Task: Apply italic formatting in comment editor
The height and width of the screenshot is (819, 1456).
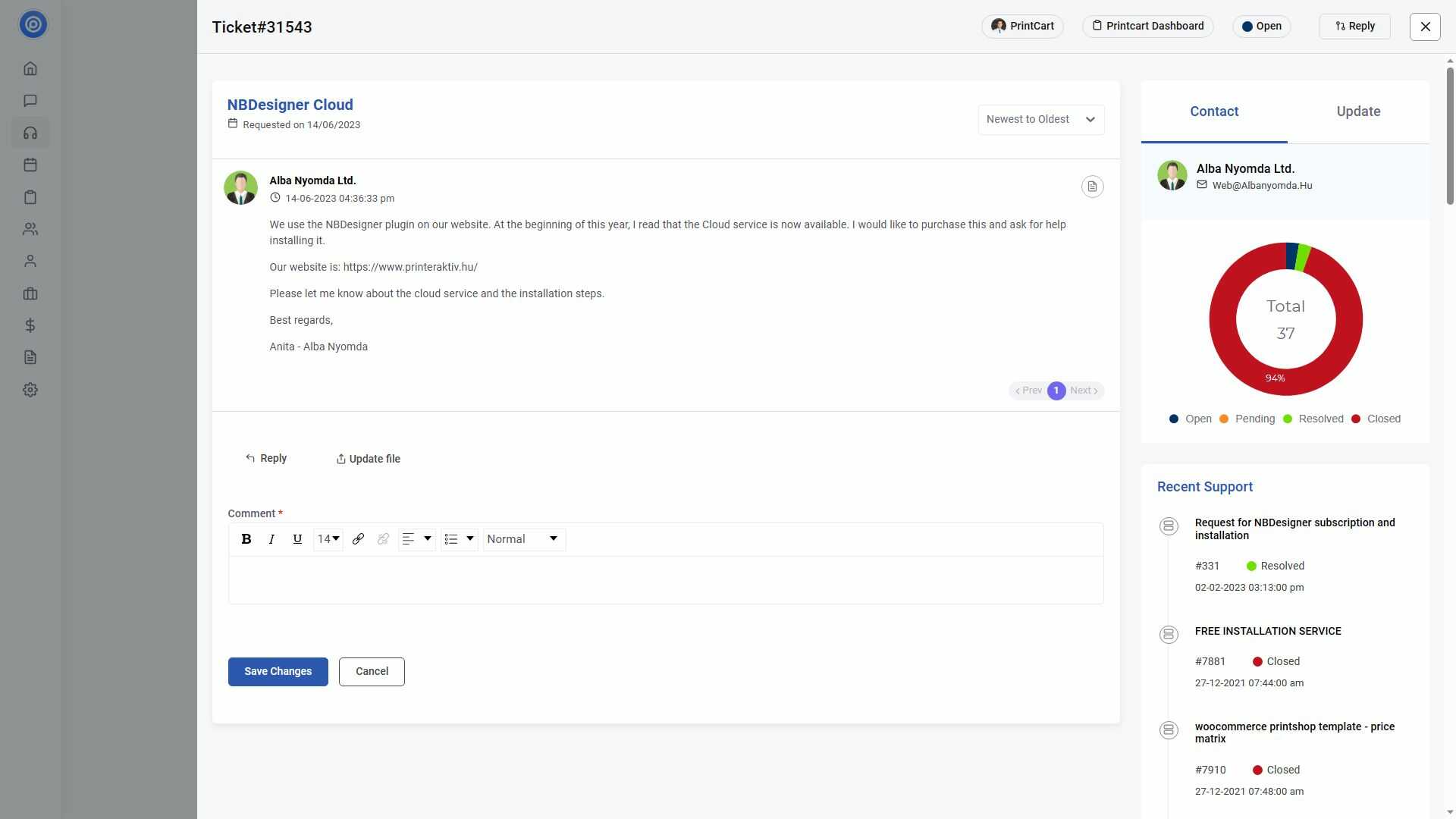Action: click(271, 539)
